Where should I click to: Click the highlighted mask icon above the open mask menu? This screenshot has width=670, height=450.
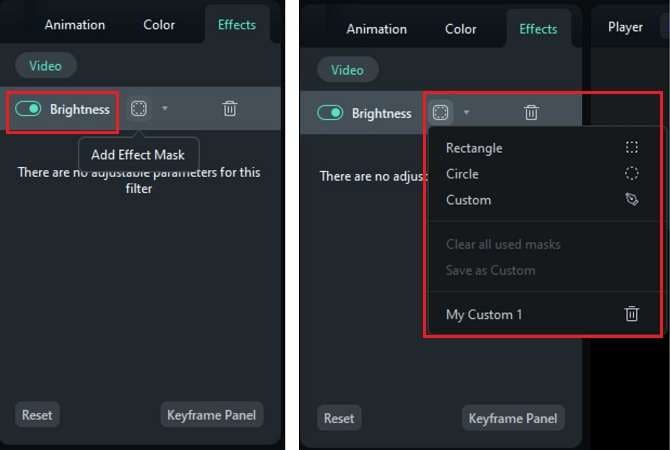pyautogui.click(x=440, y=113)
